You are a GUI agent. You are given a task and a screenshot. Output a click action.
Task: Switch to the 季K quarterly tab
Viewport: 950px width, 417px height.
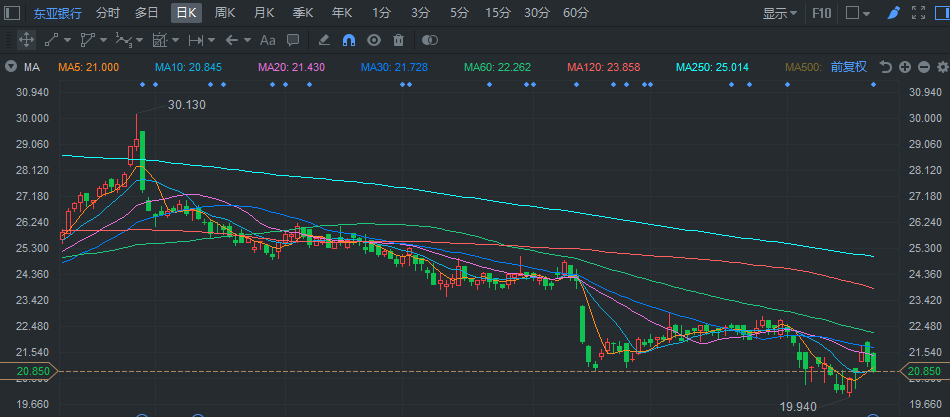[303, 13]
